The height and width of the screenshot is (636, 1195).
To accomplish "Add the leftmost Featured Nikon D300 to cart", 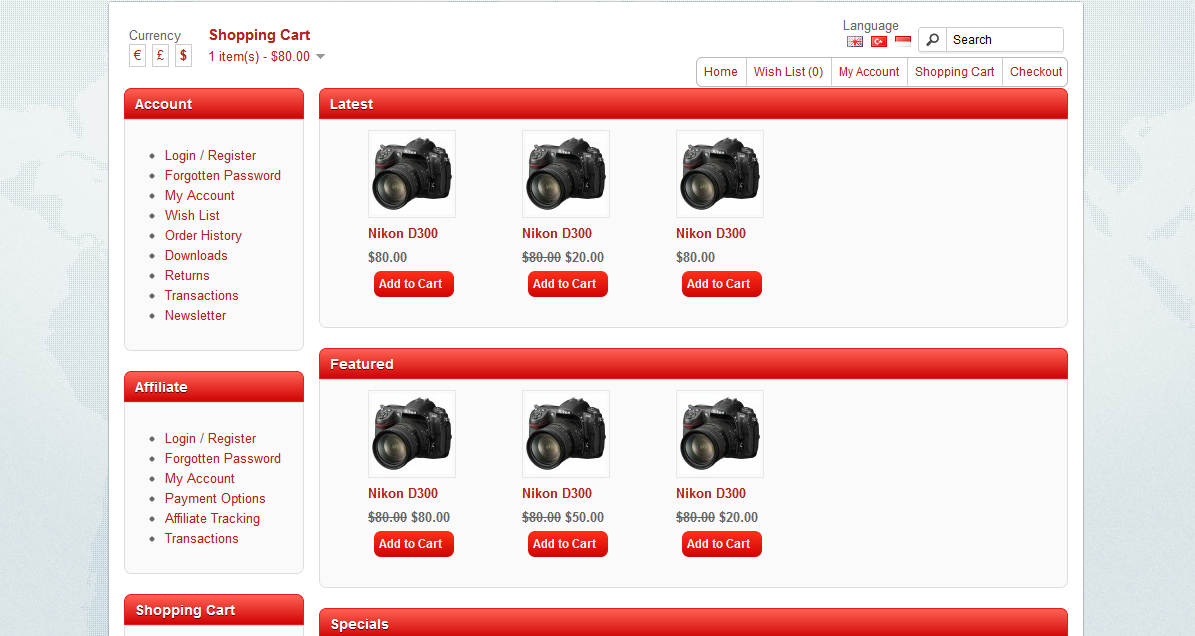I will [413, 544].
